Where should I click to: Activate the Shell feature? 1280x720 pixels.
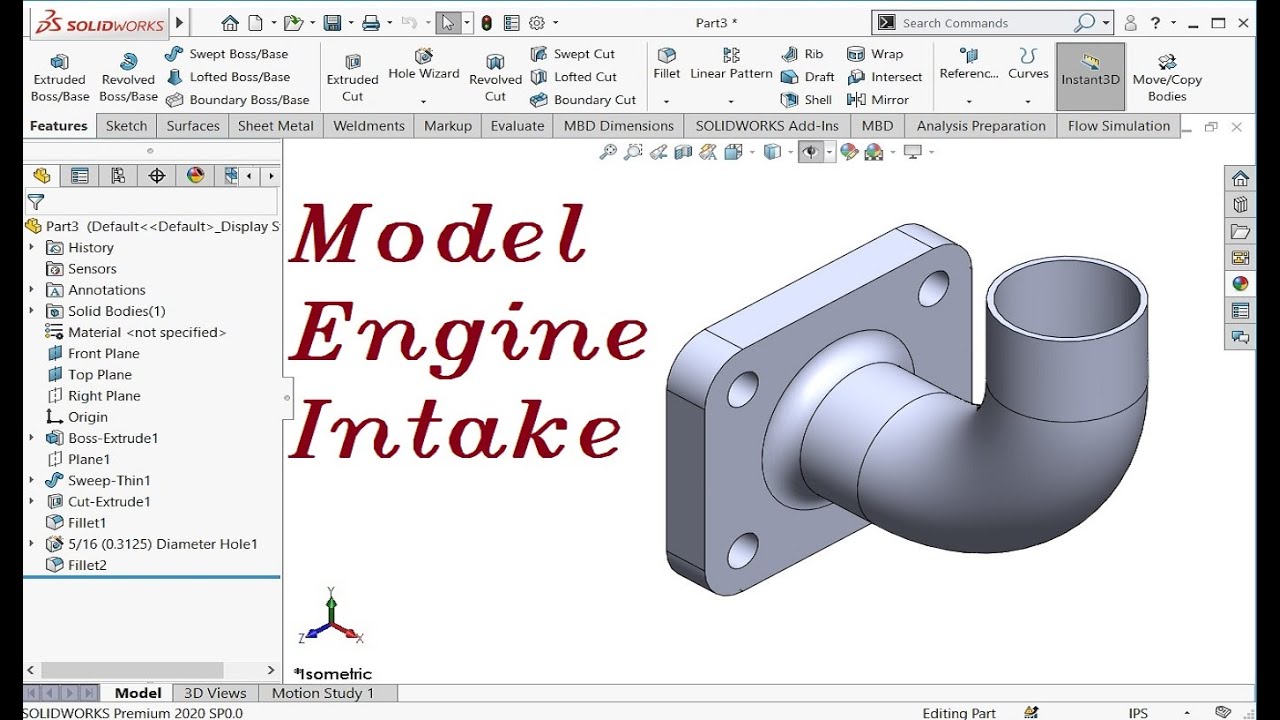click(x=806, y=100)
